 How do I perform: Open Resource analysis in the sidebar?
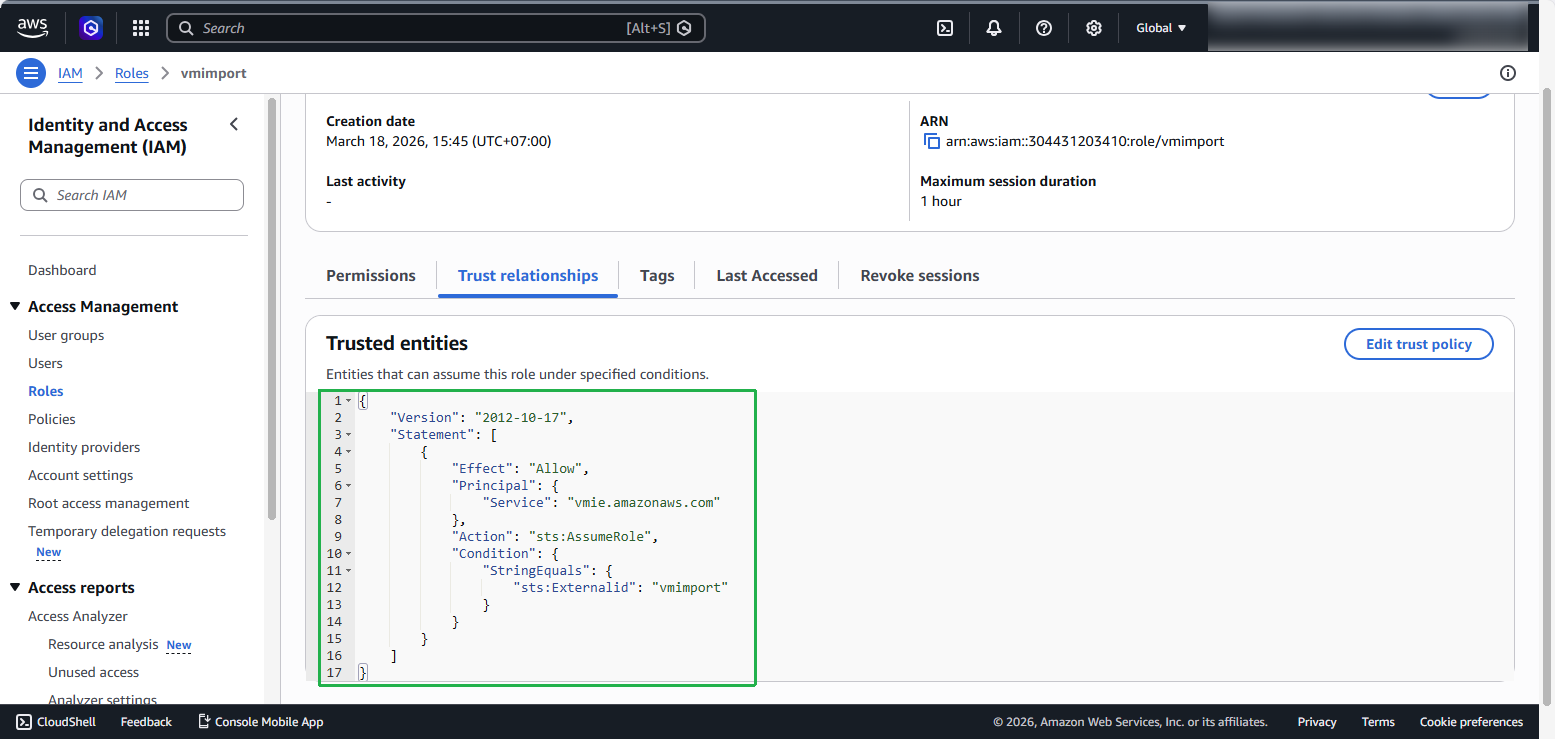coord(103,644)
